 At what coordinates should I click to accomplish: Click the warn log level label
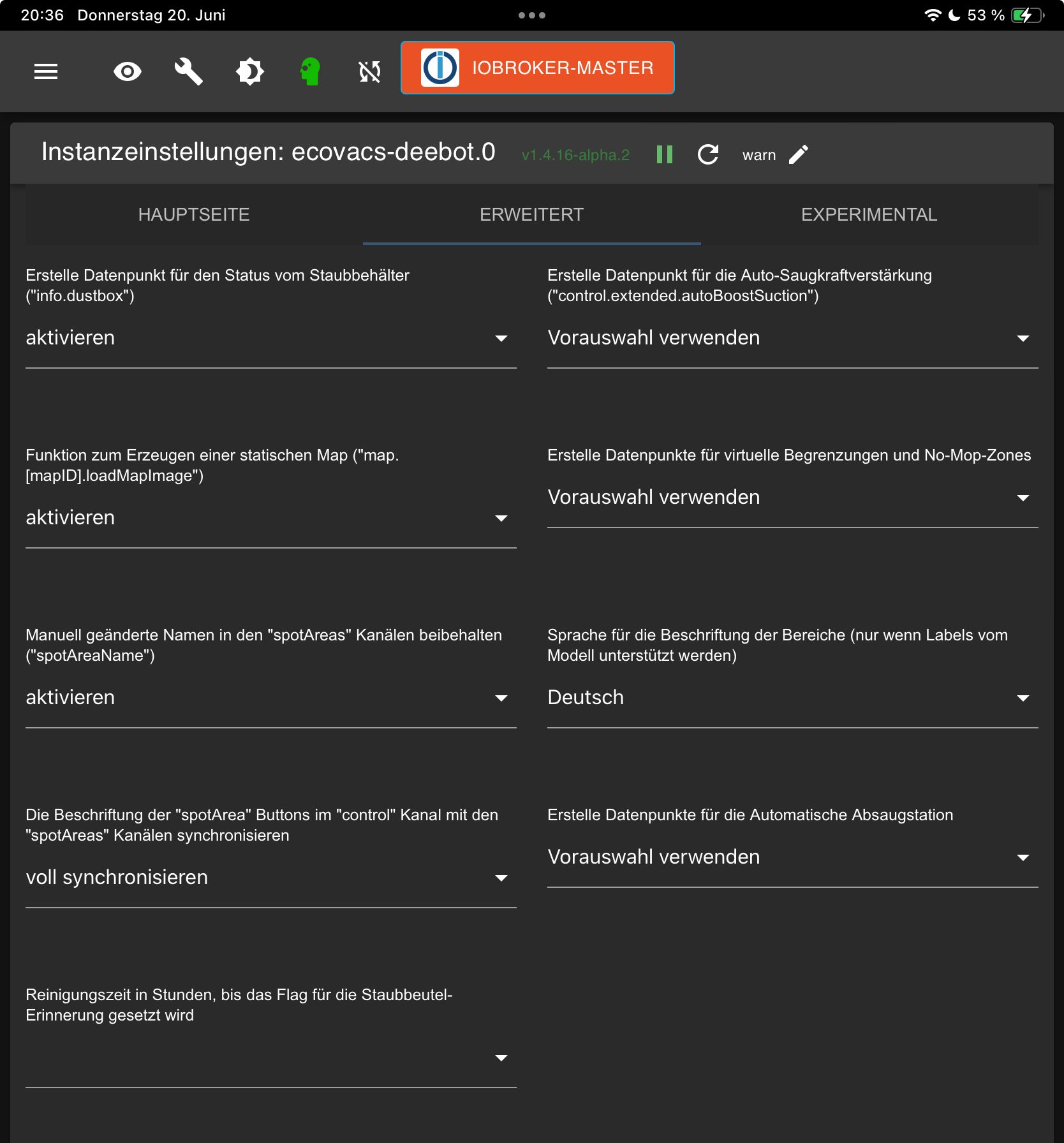pos(759,155)
